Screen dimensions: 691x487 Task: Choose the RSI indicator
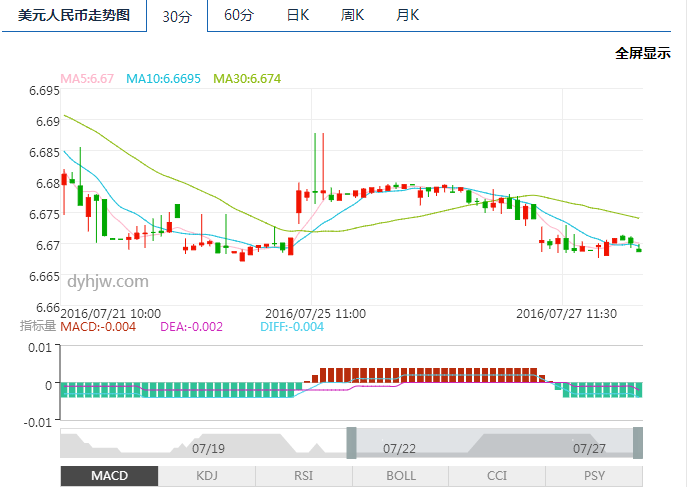304,476
